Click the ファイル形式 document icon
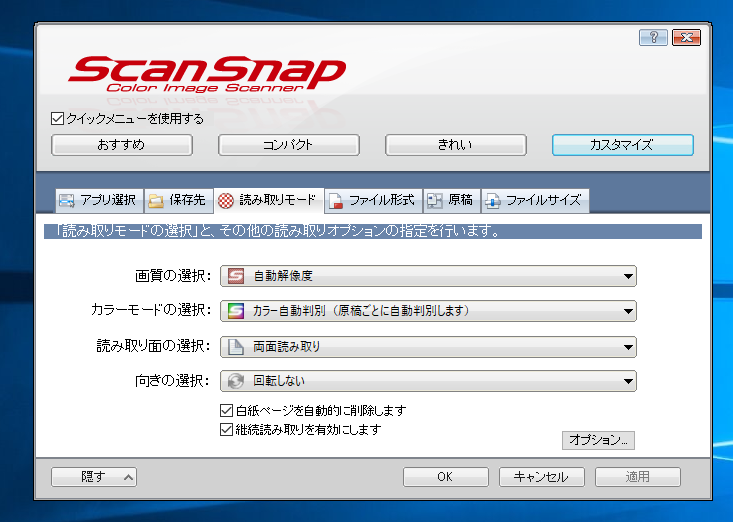Viewport: 733px width, 522px height. click(336, 201)
